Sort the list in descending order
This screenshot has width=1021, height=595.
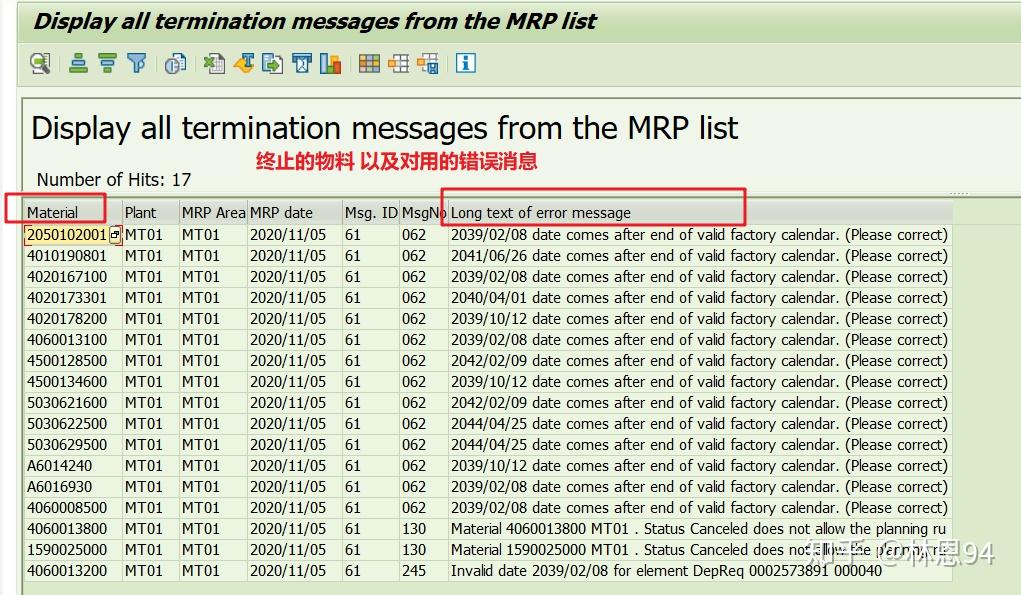tap(107, 63)
